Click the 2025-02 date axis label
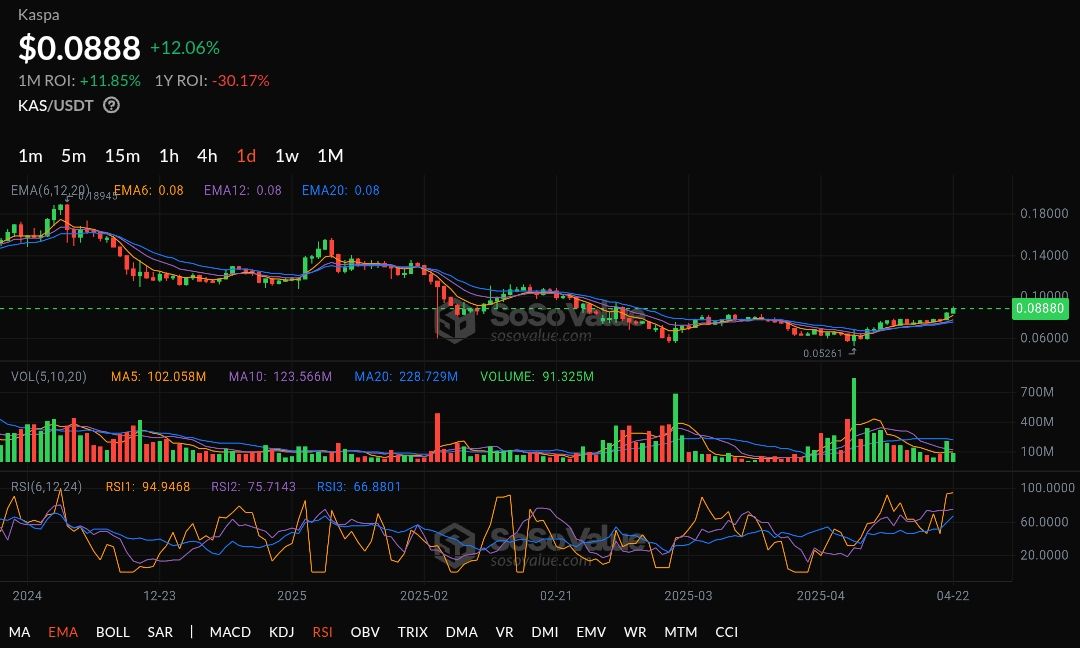 [424, 596]
